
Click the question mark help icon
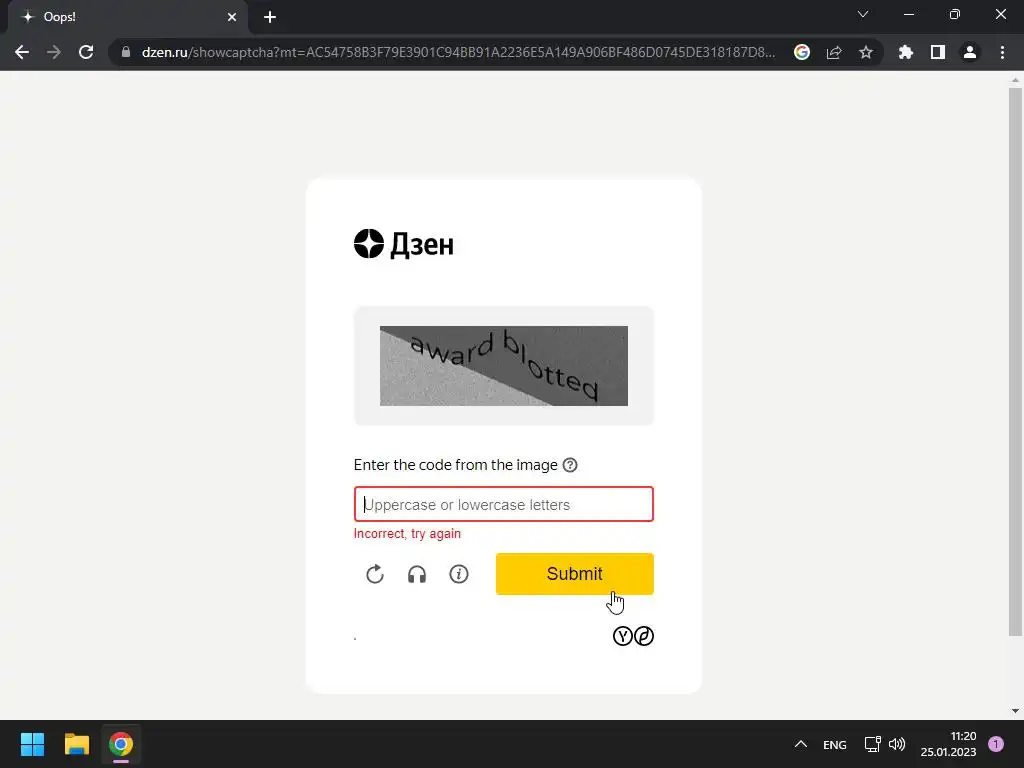coord(570,465)
